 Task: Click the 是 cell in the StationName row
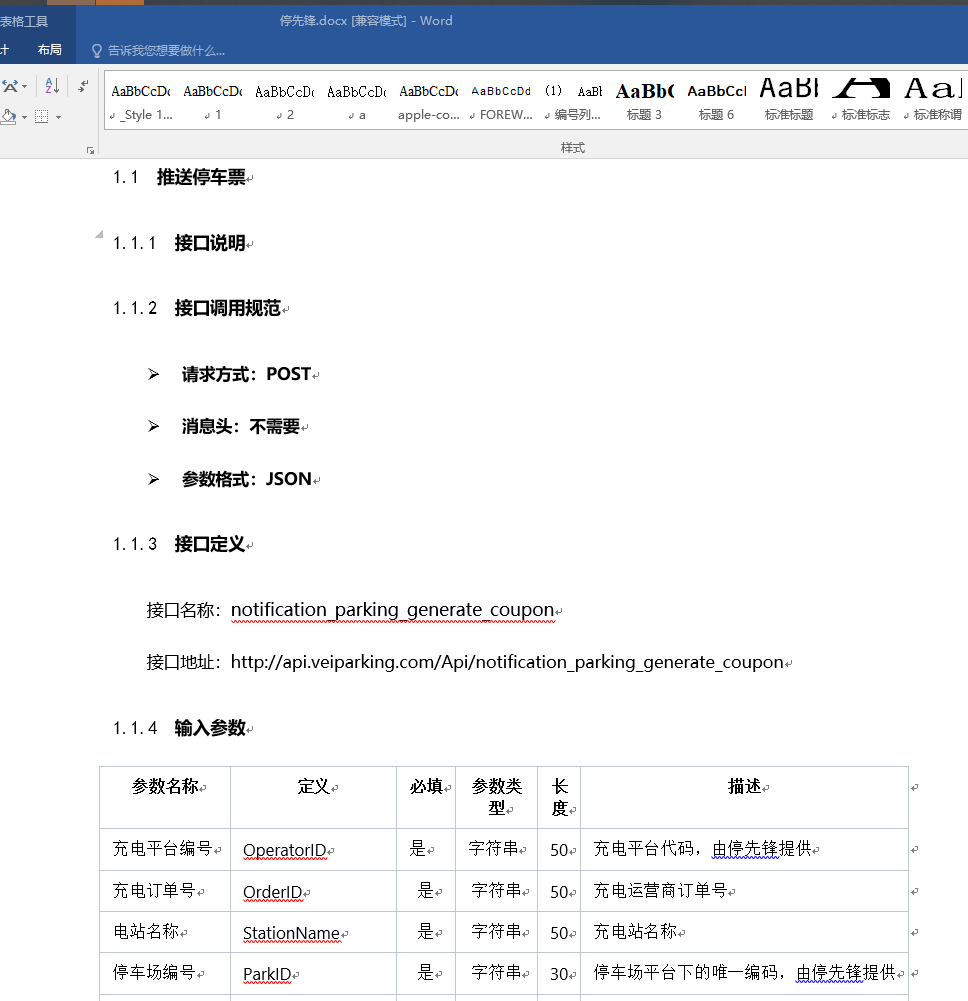[x=426, y=931]
